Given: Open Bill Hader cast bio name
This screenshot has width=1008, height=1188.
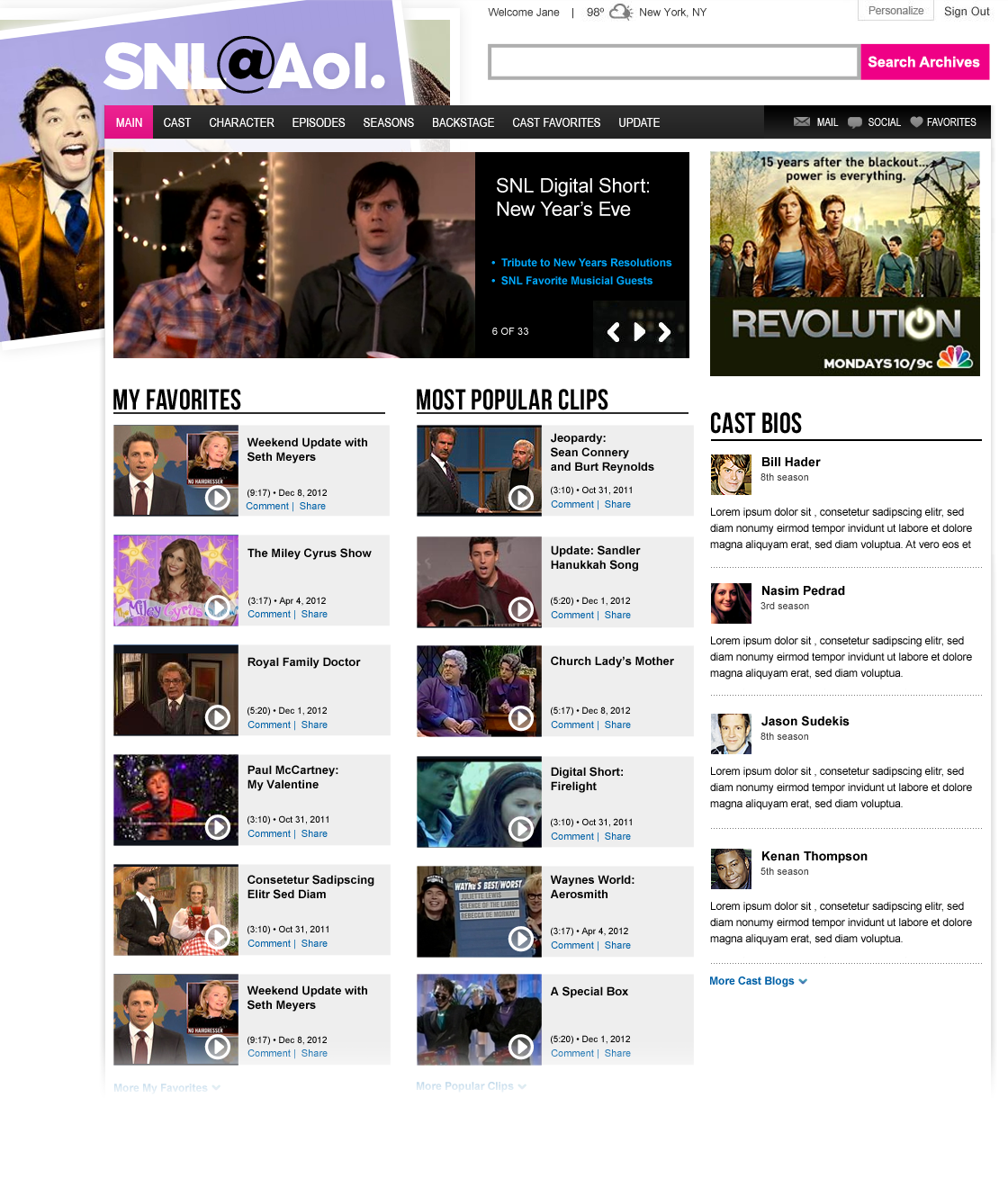Looking at the screenshot, I should (x=791, y=462).
